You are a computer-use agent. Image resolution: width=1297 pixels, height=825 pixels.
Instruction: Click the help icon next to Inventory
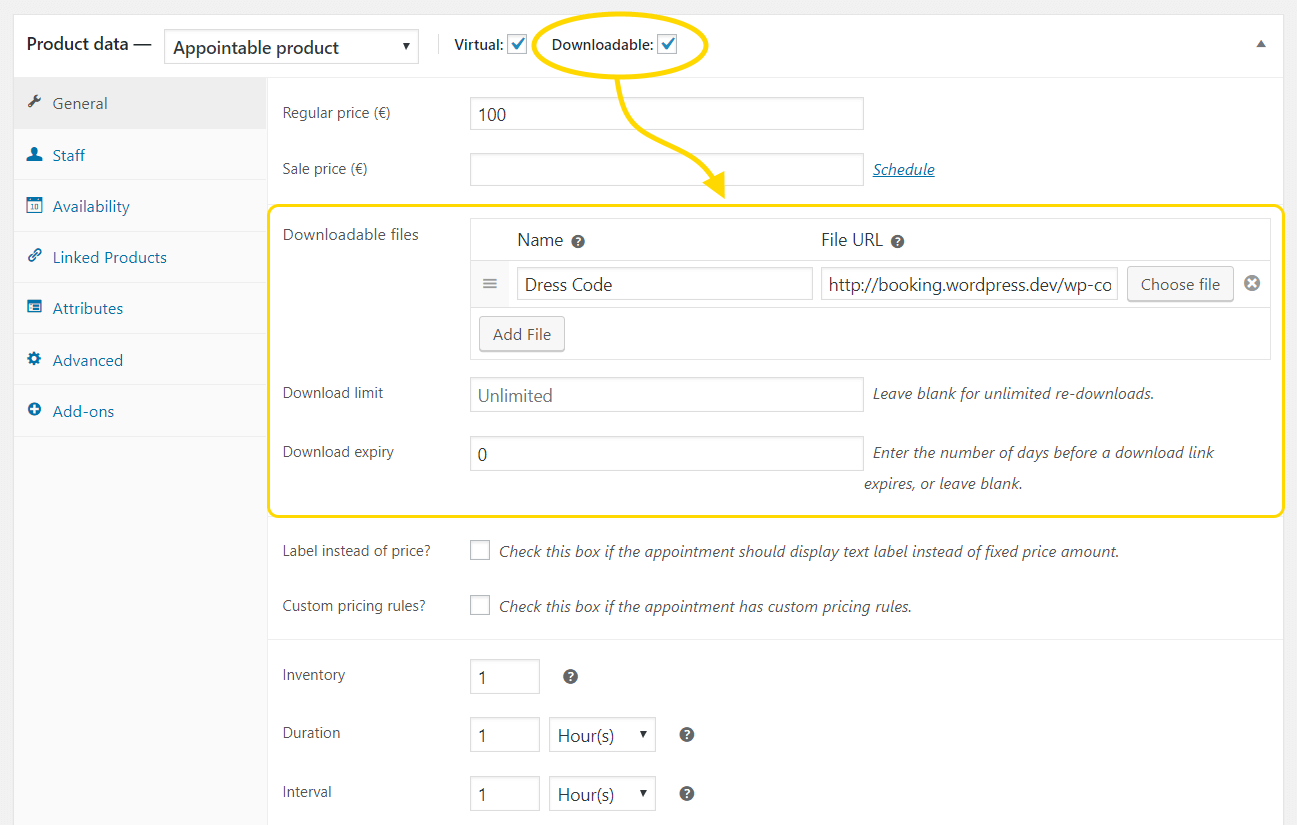tap(571, 676)
